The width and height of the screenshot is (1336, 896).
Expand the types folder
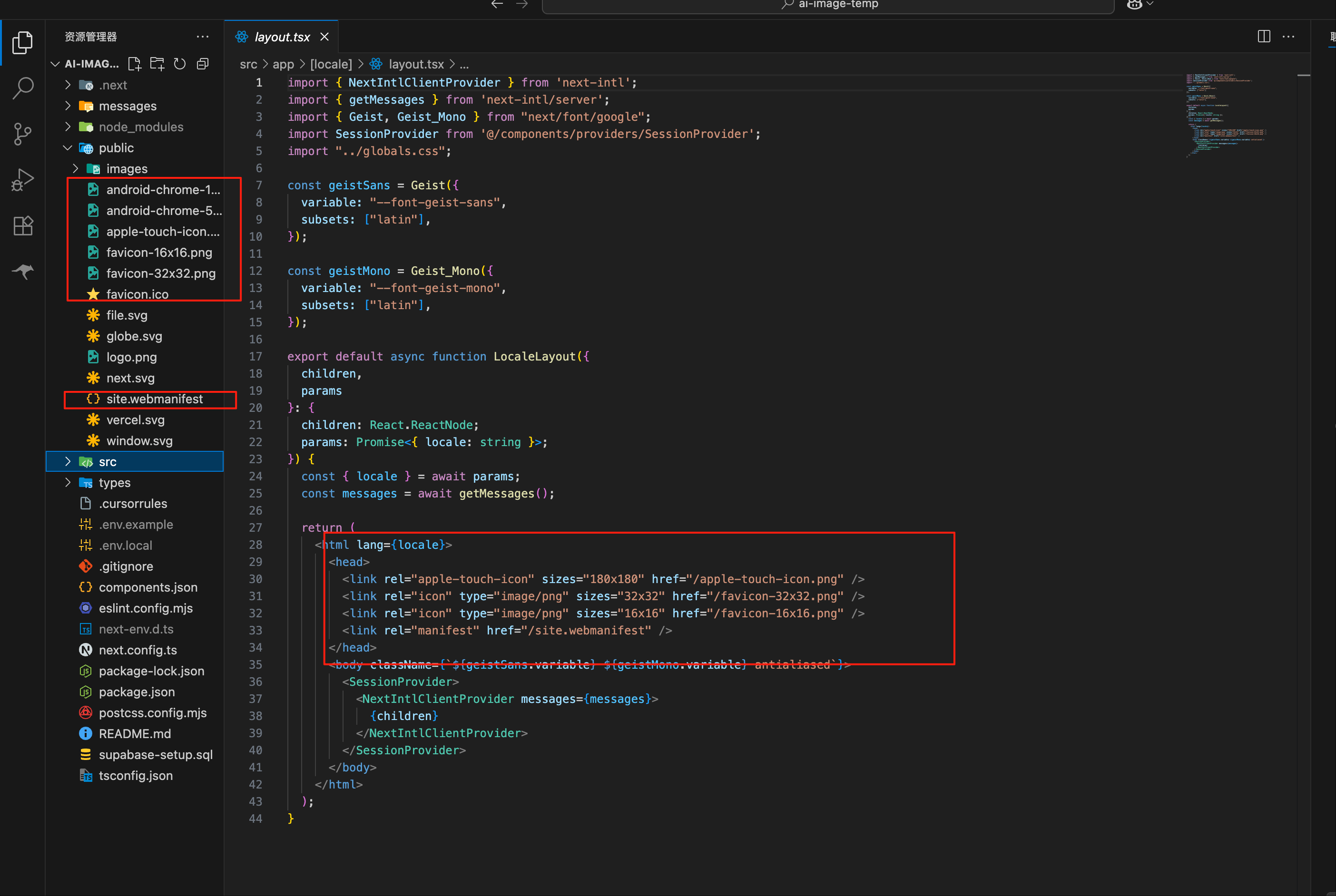point(134,483)
